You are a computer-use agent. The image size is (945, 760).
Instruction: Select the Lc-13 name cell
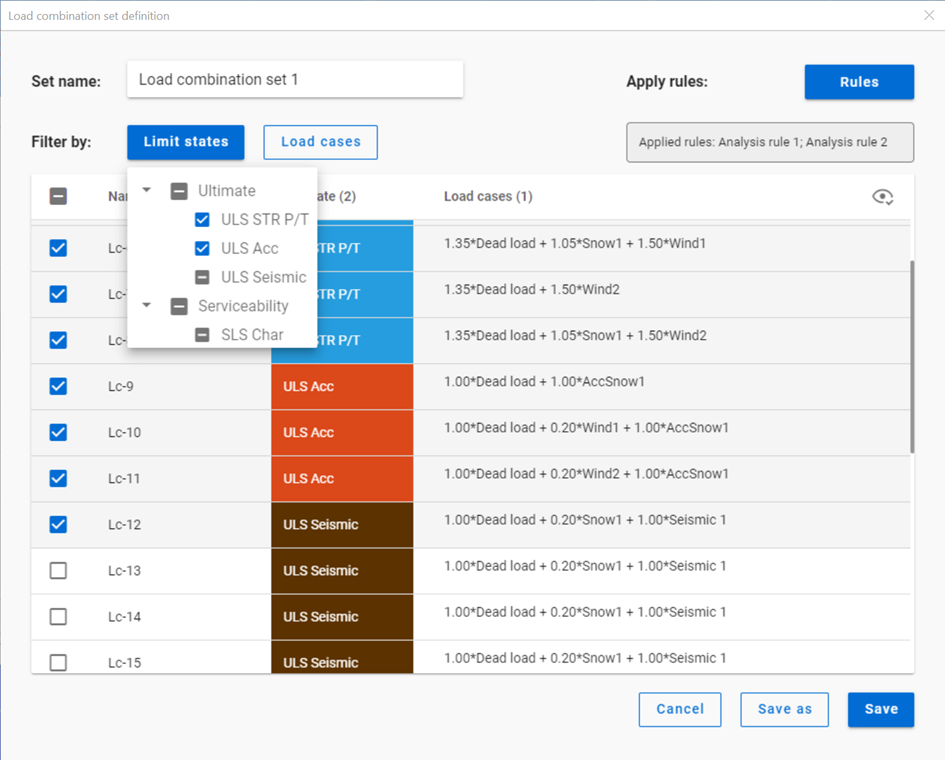[x=125, y=571]
